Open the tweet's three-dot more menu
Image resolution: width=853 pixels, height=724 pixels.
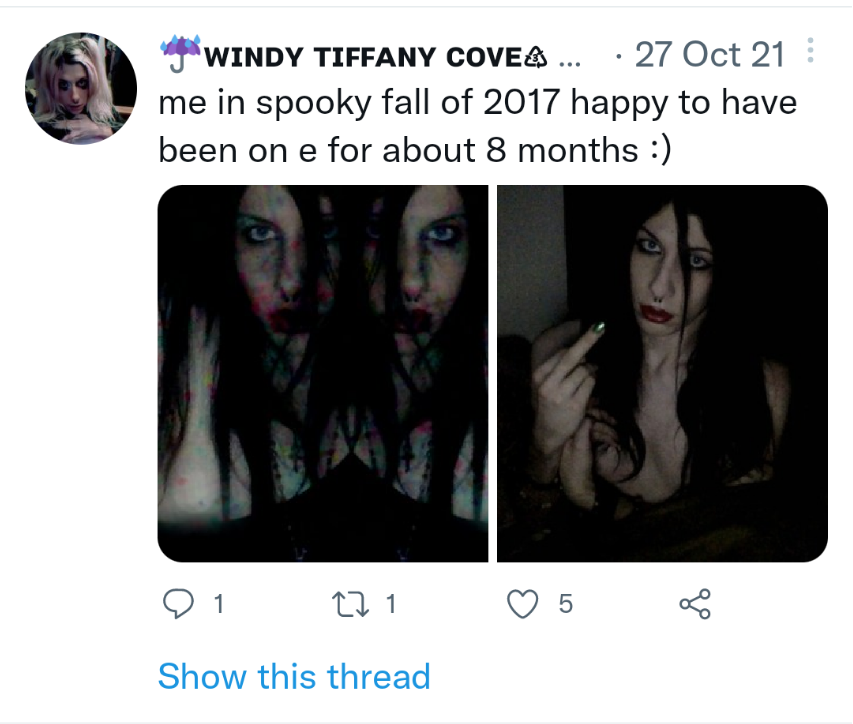point(810,51)
